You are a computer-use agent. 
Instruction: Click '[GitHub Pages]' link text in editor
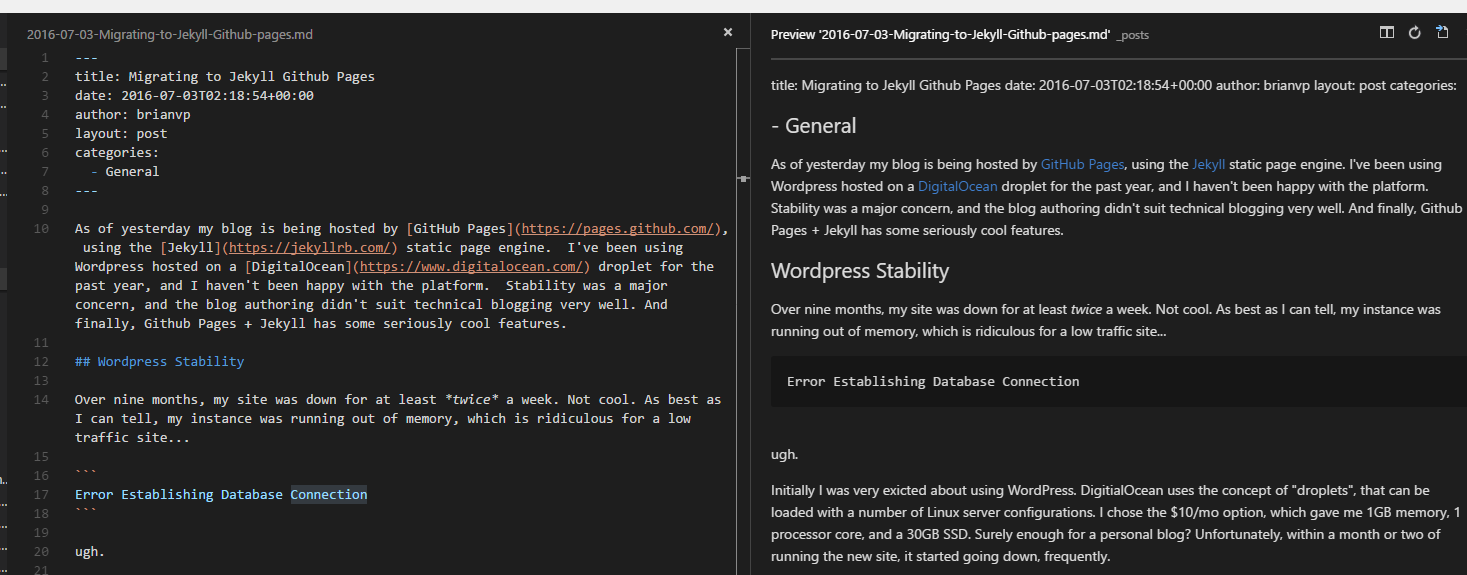click(x=460, y=228)
